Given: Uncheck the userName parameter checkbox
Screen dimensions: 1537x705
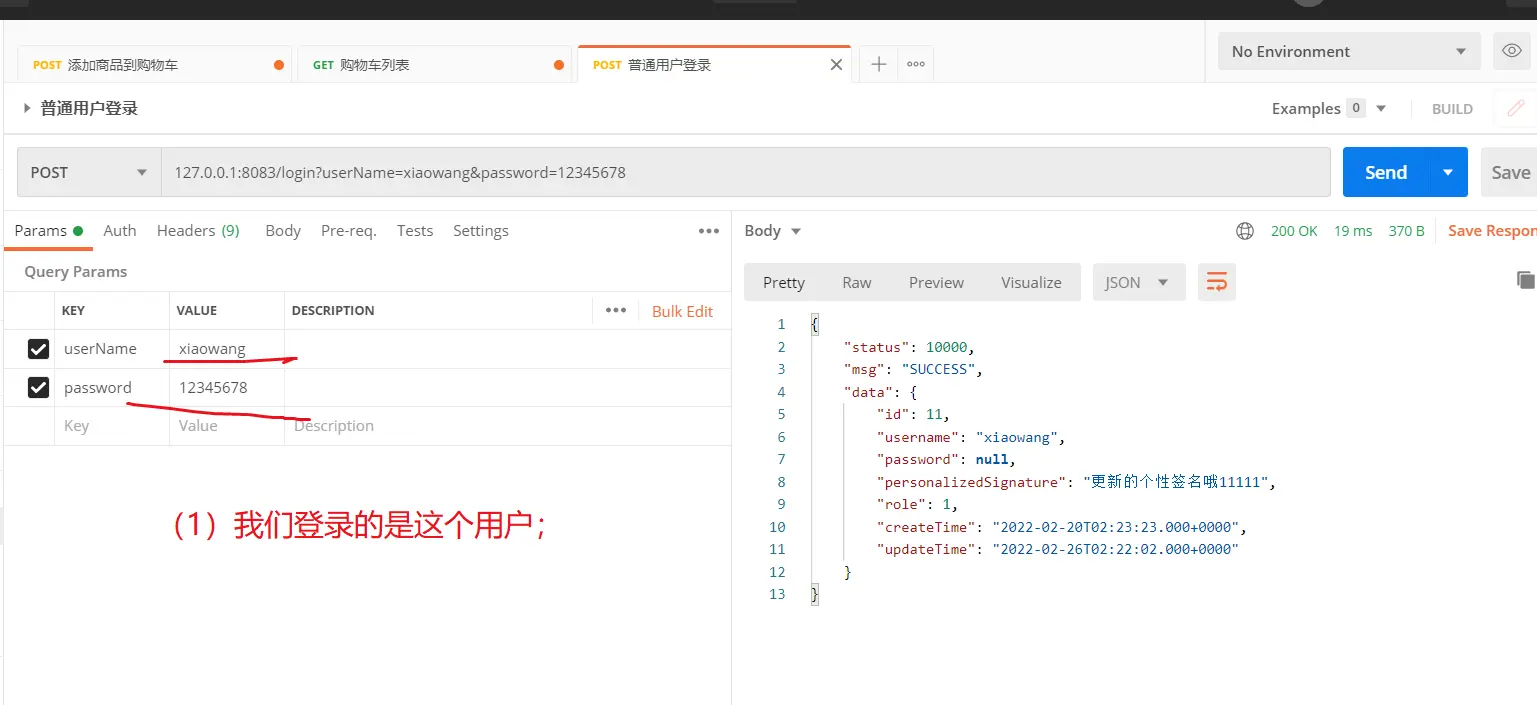Looking at the screenshot, I should point(38,349).
